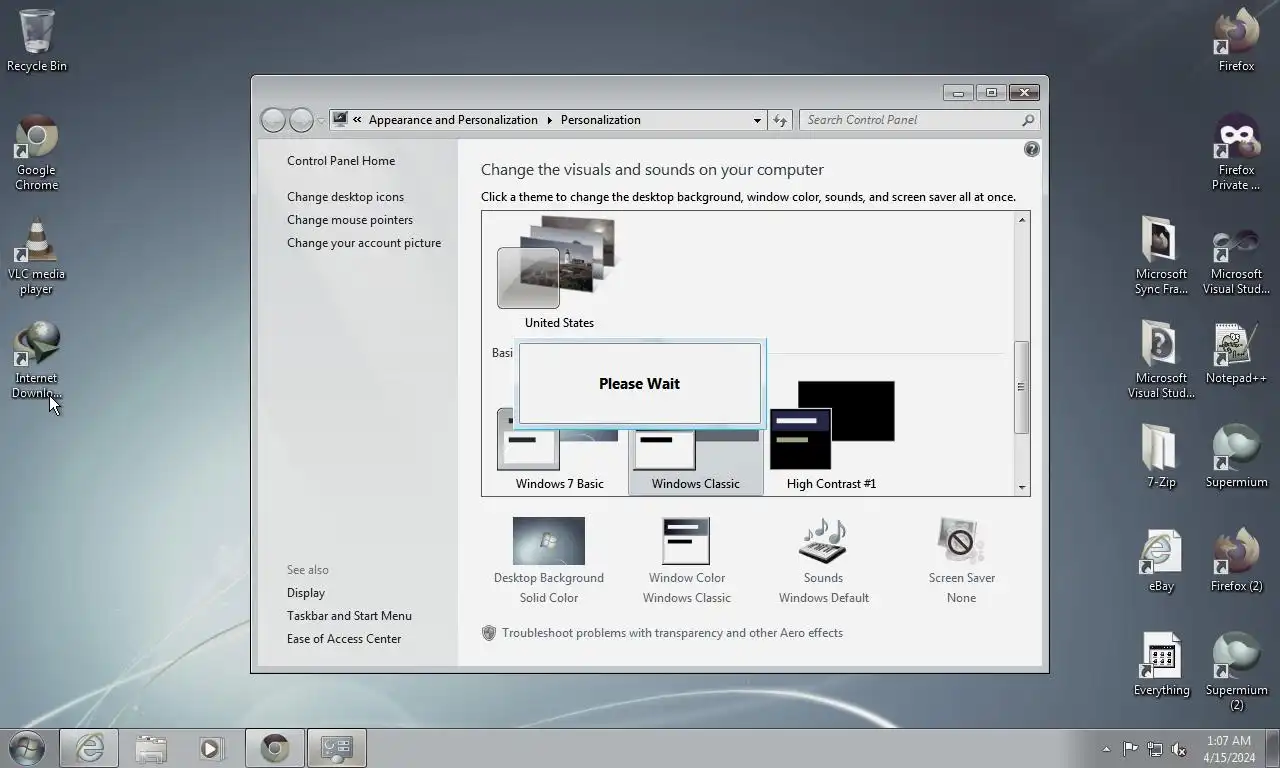Open the Recycle Bin desktop icon
This screenshot has height=768, width=1280.
point(36,40)
